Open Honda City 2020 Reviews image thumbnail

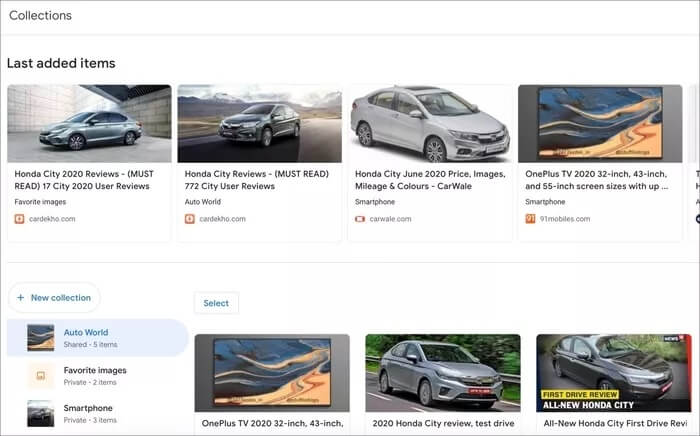point(89,124)
